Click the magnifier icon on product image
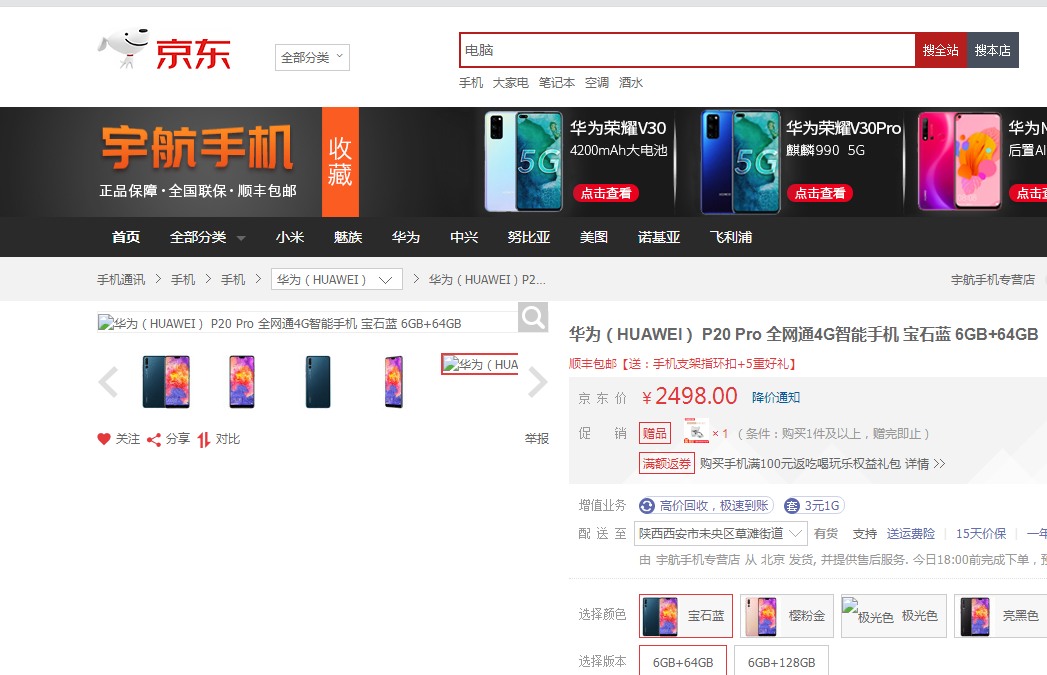This screenshot has height=675, width=1047. point(533,317)
